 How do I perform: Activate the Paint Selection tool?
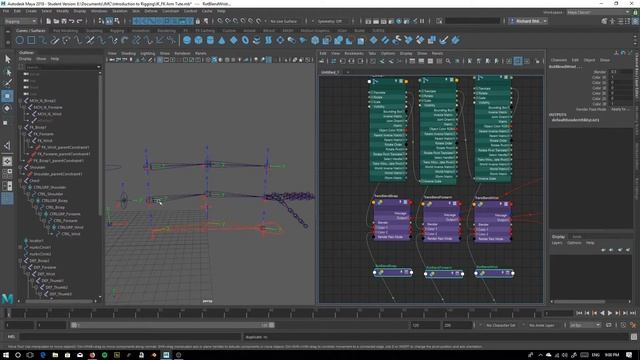(x=7, y=84)
